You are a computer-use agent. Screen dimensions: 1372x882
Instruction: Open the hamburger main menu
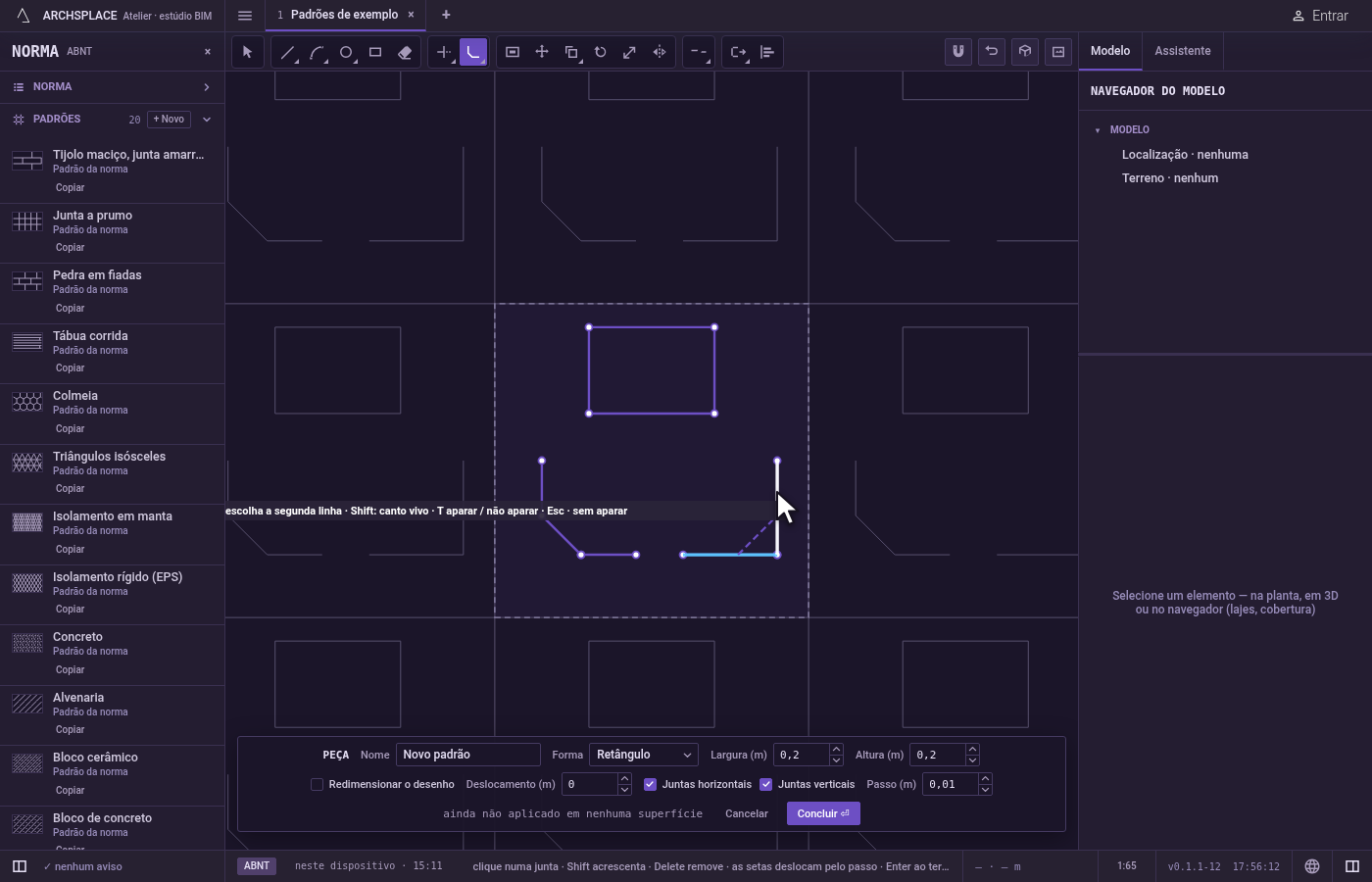[245, 16]
